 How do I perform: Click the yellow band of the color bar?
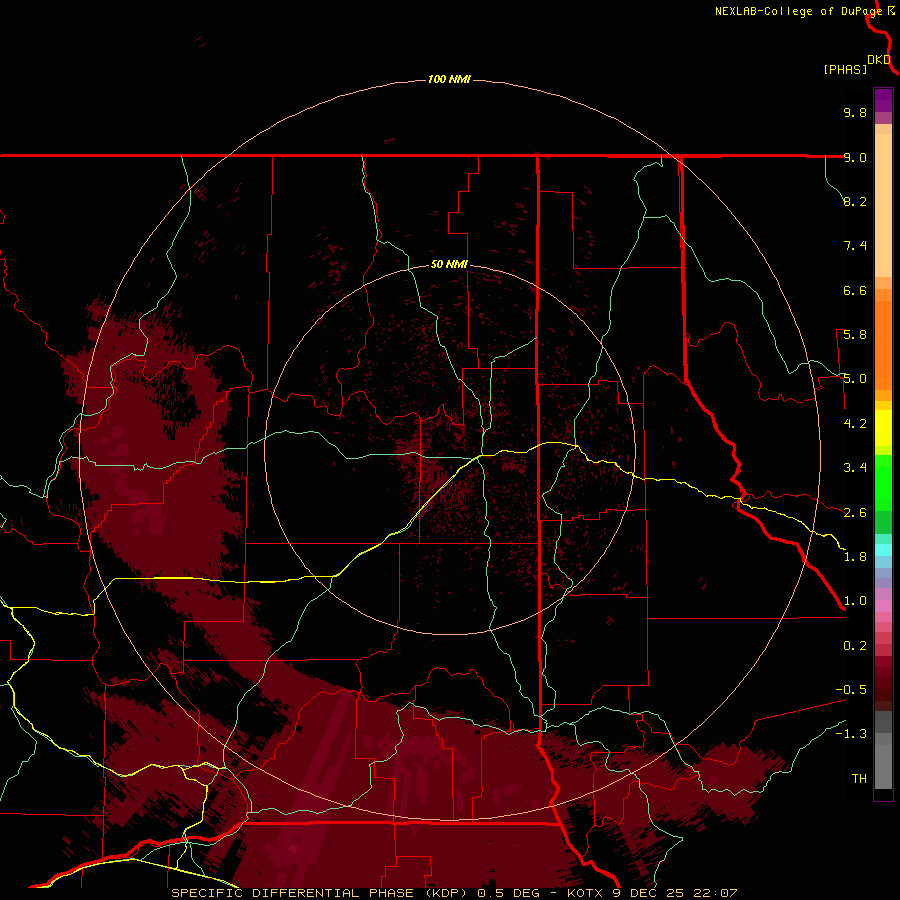[883, 428]
